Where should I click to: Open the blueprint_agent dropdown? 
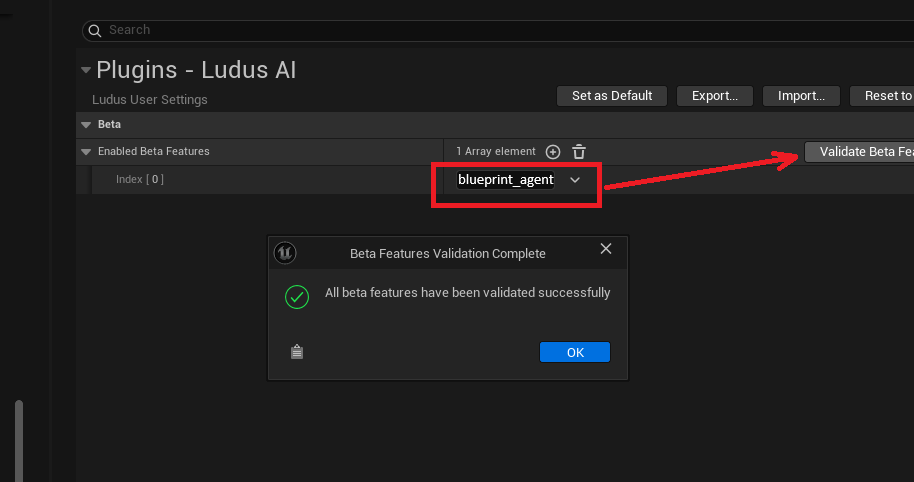(x=575, y=180)
